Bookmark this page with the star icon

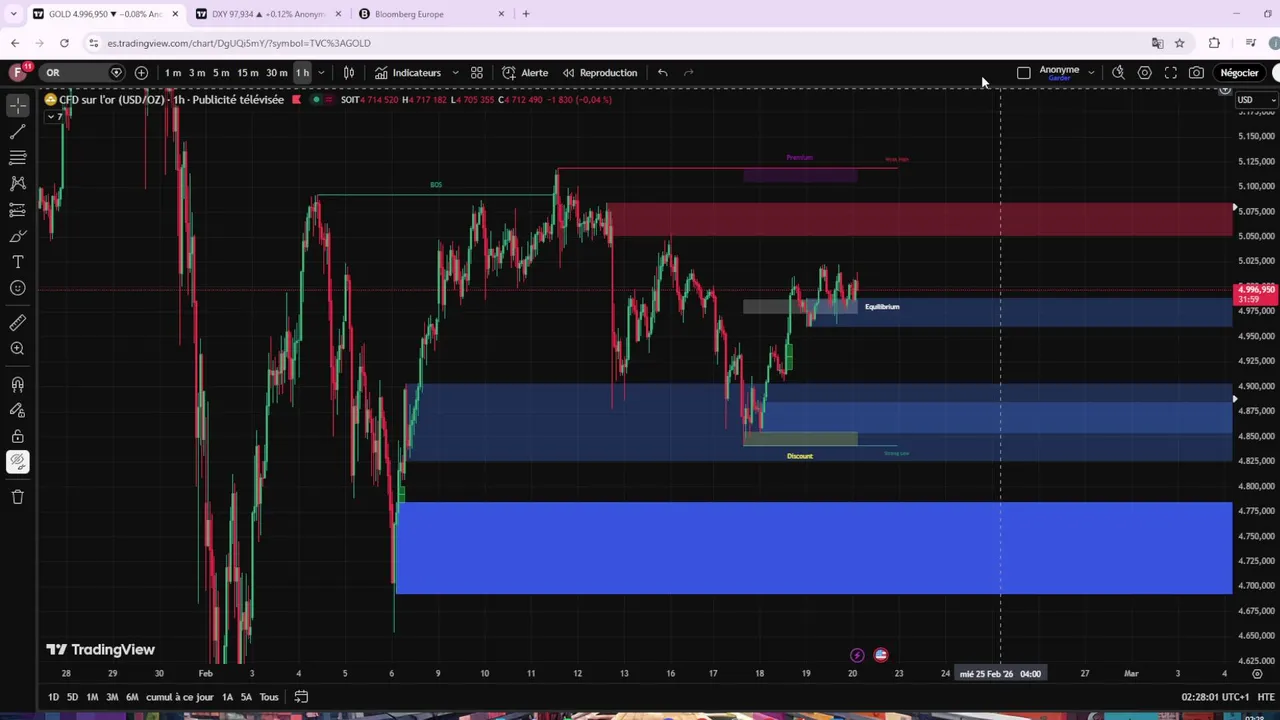click(1179, 43)
